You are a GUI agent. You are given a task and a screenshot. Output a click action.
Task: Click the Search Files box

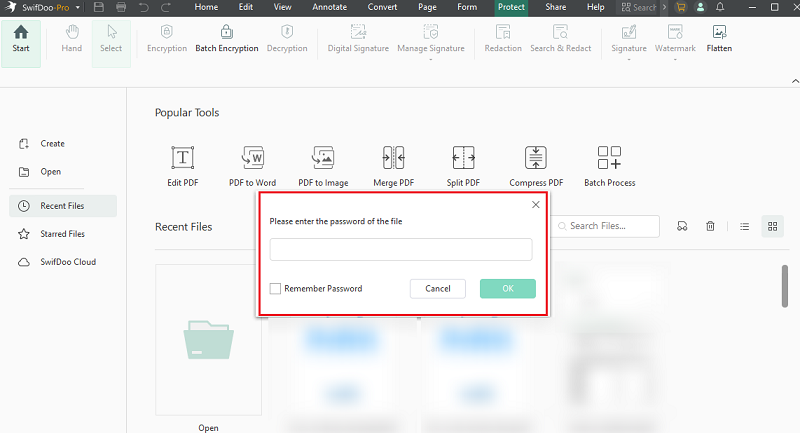tap(605, 226)
